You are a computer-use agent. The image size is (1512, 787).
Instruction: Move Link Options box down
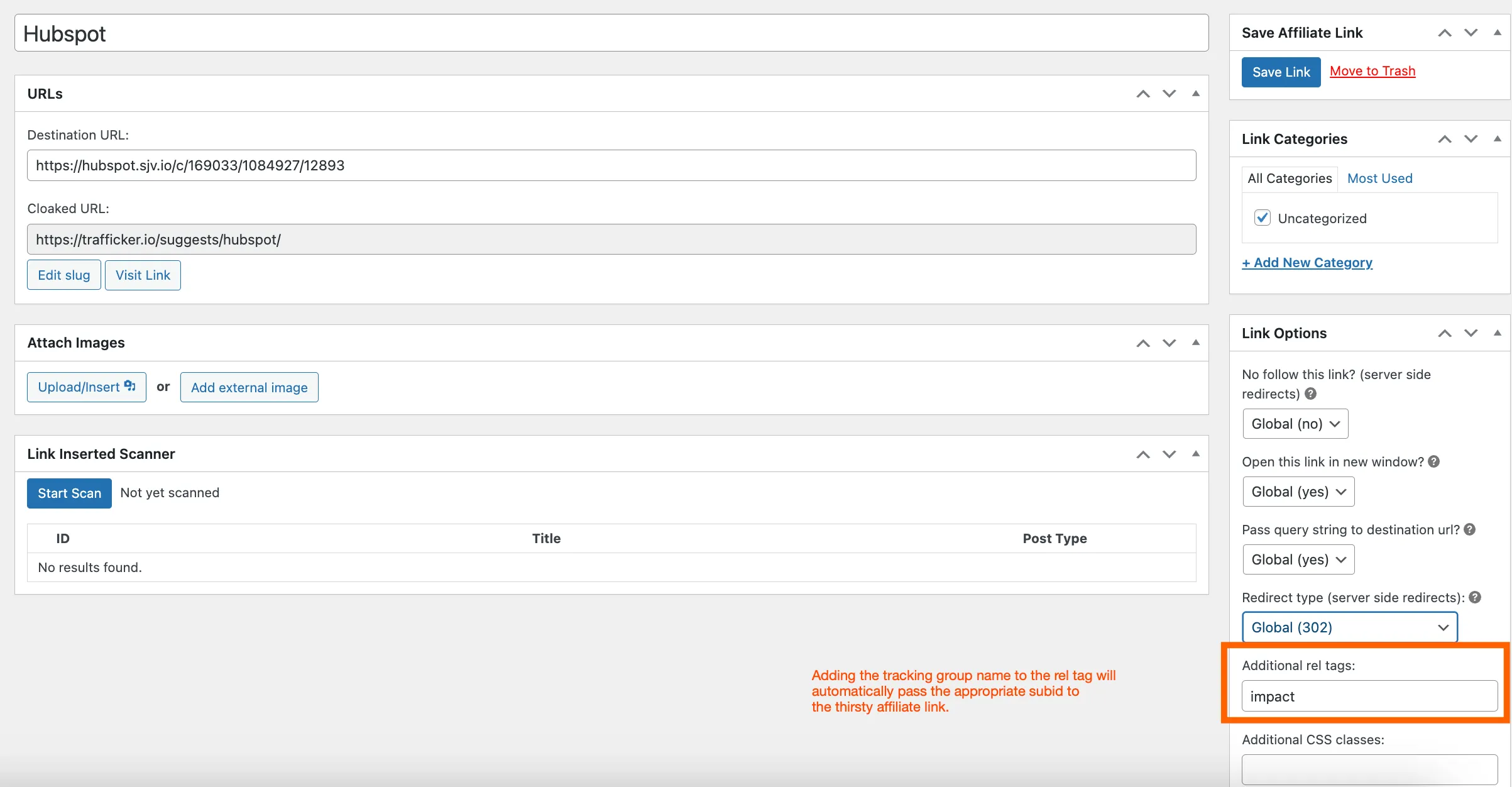click(1471, 333)
